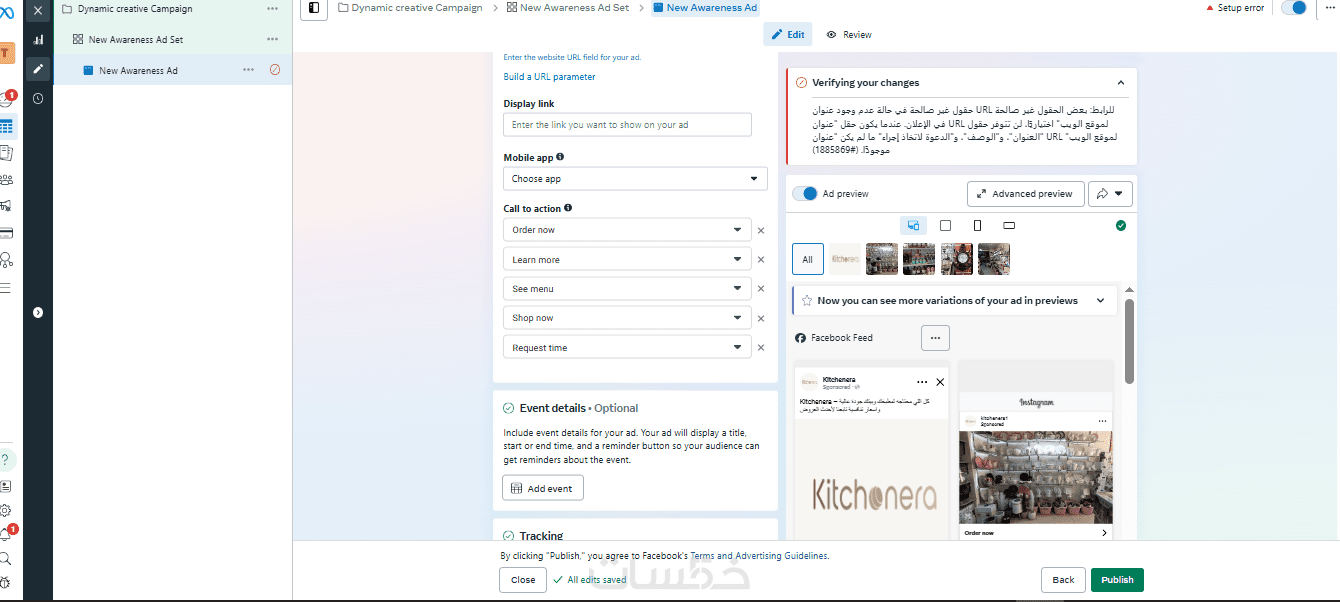Open the audiences people icon in left rail
Viewport: 1340px width, 602px height.
tap(6, 180)
